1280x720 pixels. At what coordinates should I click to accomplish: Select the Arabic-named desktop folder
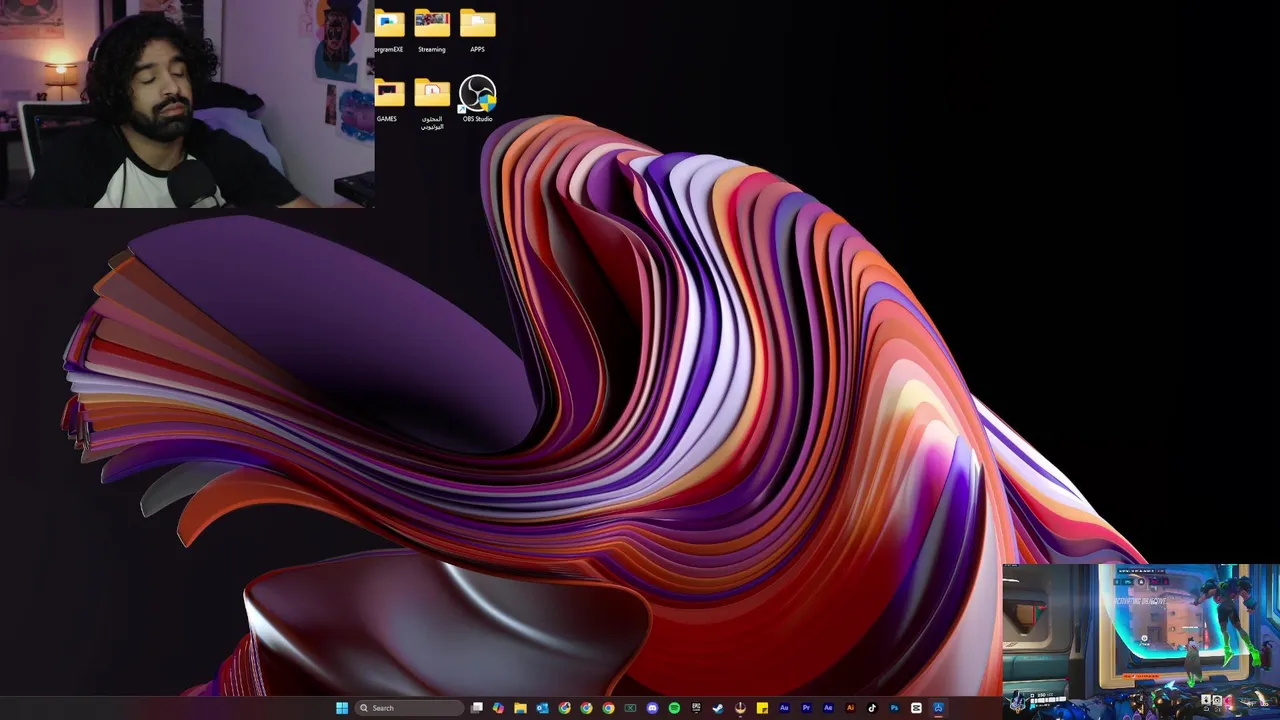432,104
